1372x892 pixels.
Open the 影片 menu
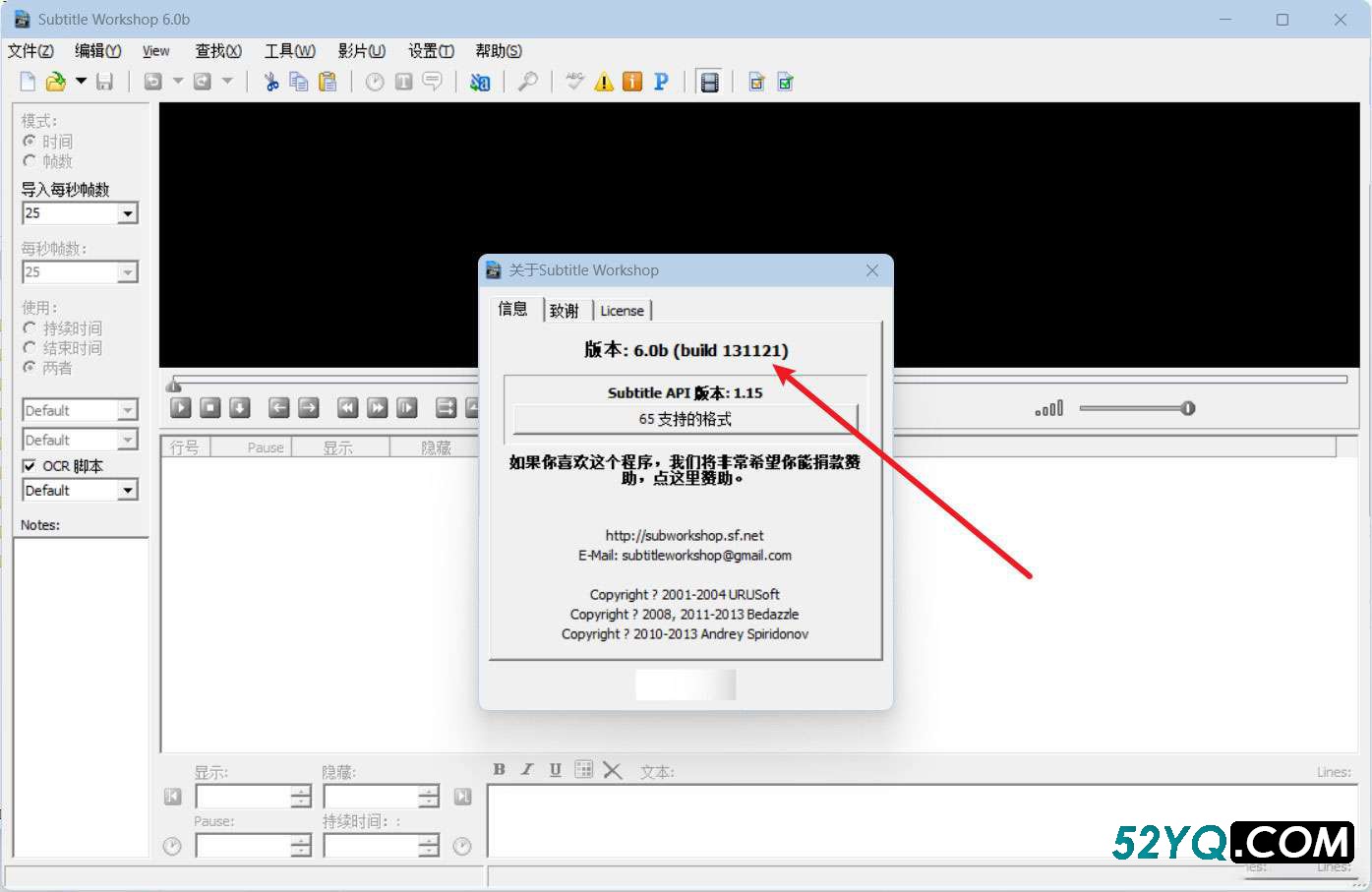362,51
